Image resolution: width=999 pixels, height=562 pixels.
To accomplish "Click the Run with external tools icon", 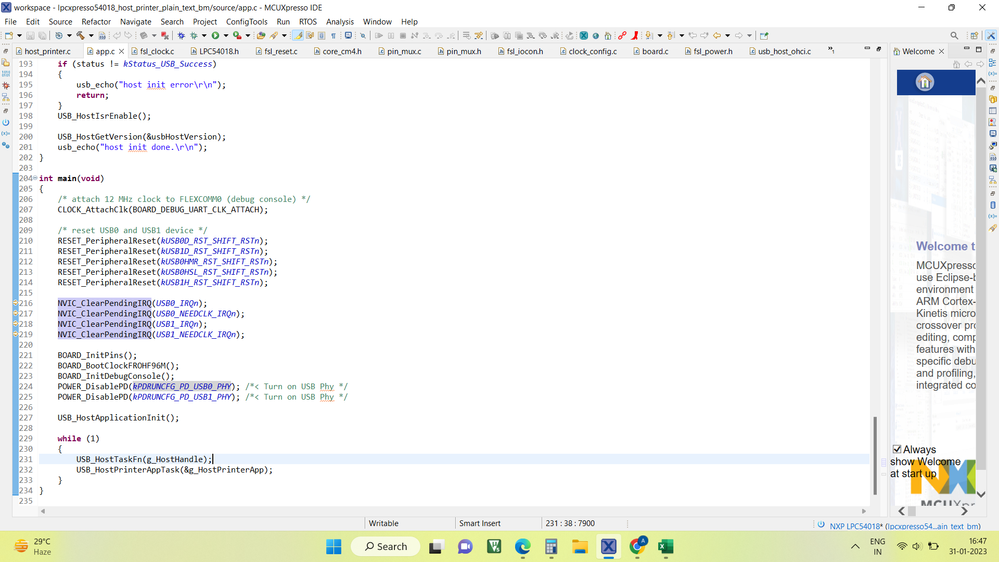I will point(237,36).
